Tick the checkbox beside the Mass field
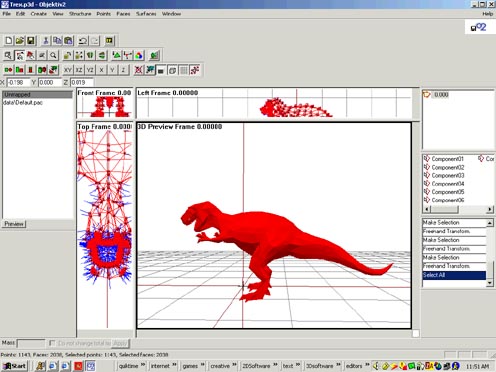 point(52,343)
